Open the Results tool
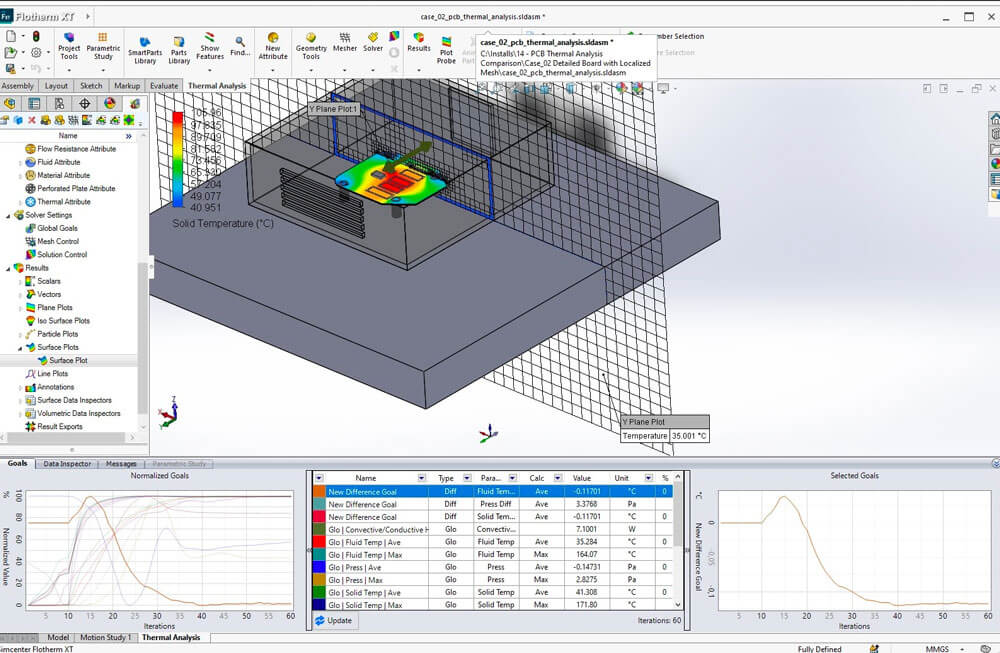Screen dimensions: 1000x653 click(x=418, y=42)
